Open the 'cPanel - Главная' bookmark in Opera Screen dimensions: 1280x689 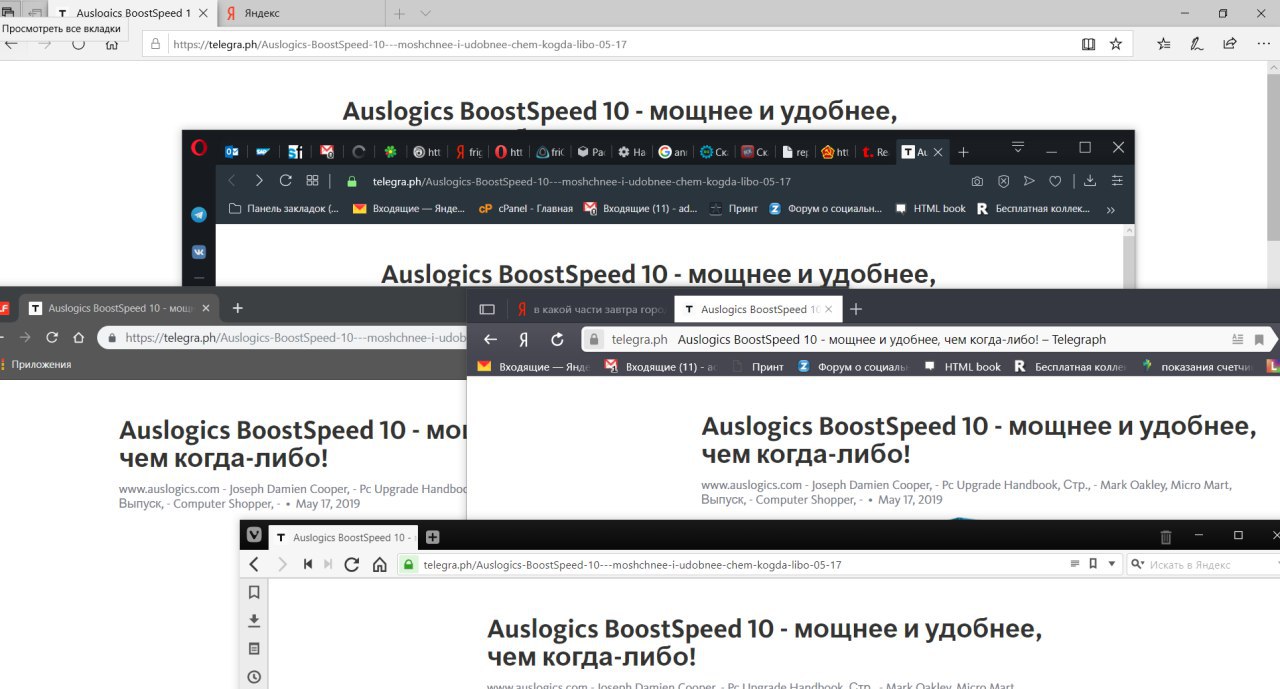[x=526, y=209]
